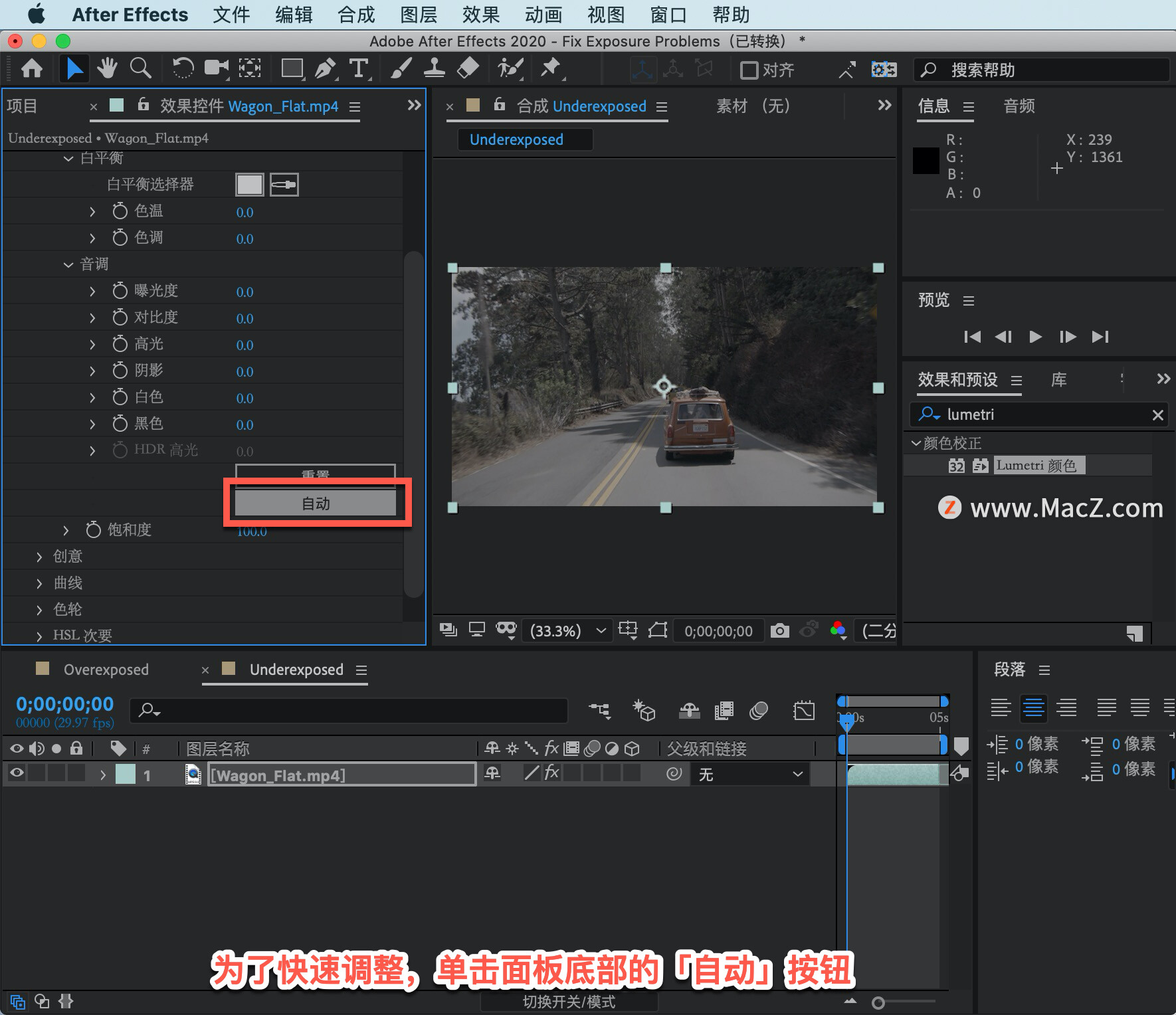Select the Hand tool
The image size is (1176, 1015).
(107, 69)
